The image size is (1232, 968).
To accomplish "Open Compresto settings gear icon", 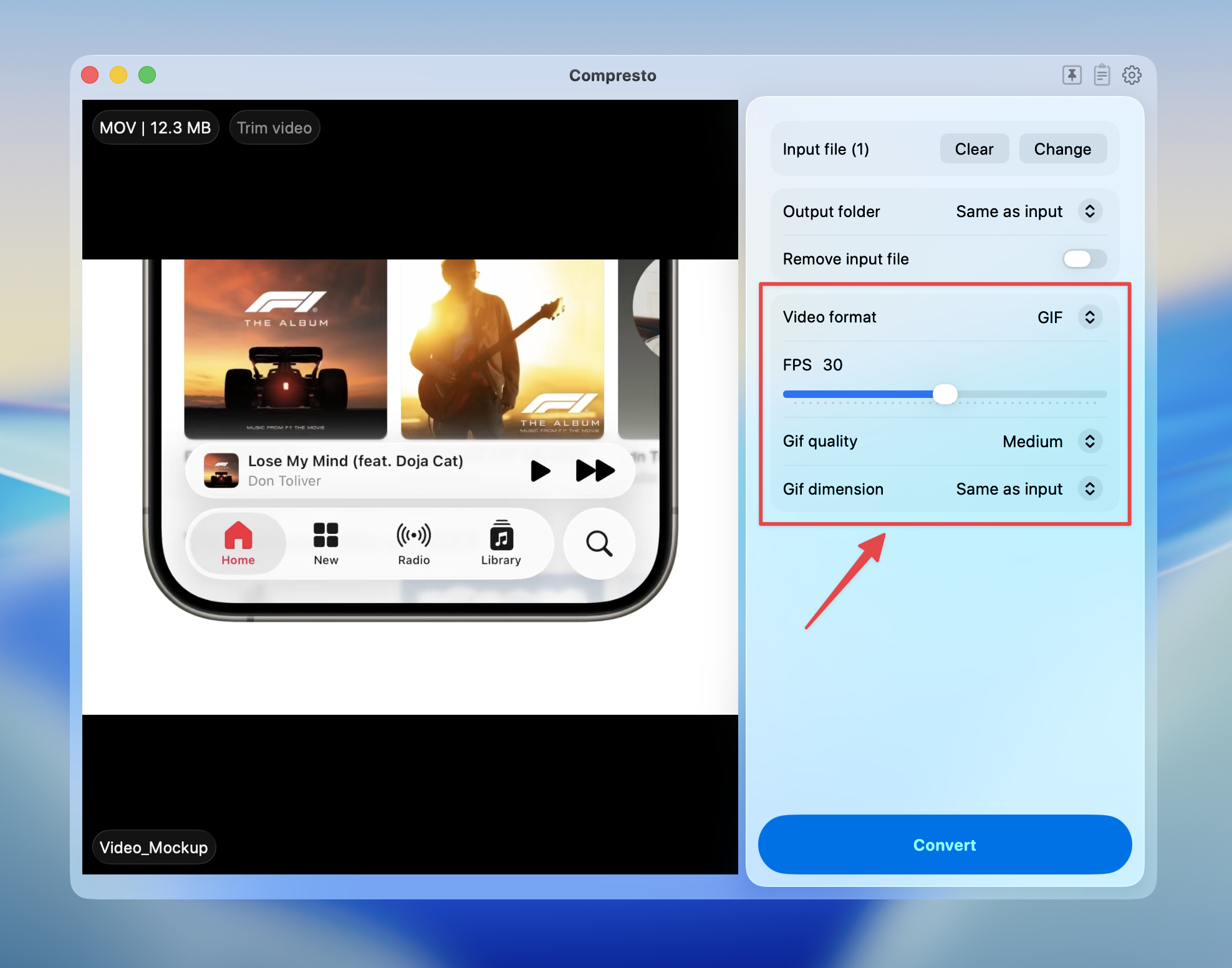I will pyautogui.click(x=1131, y=75).
